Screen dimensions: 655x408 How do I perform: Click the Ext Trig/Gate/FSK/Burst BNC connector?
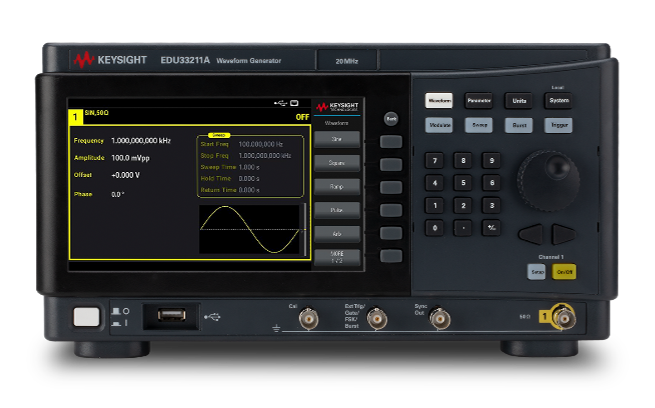(377, 319)
